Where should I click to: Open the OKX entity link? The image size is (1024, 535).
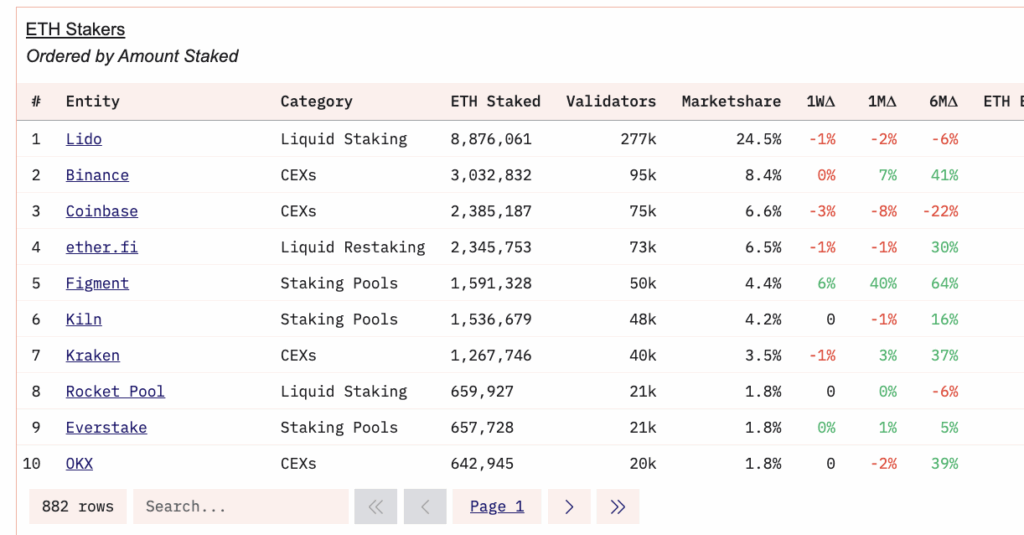coord(79,463)
